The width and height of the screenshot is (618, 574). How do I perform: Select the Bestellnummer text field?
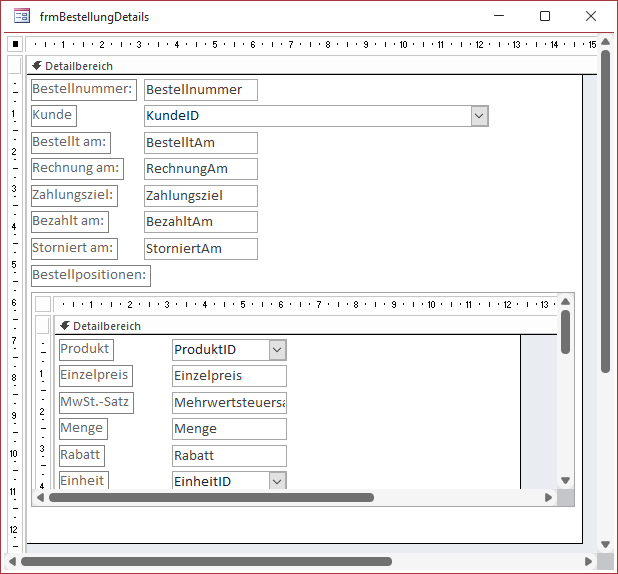click(200, 90)
